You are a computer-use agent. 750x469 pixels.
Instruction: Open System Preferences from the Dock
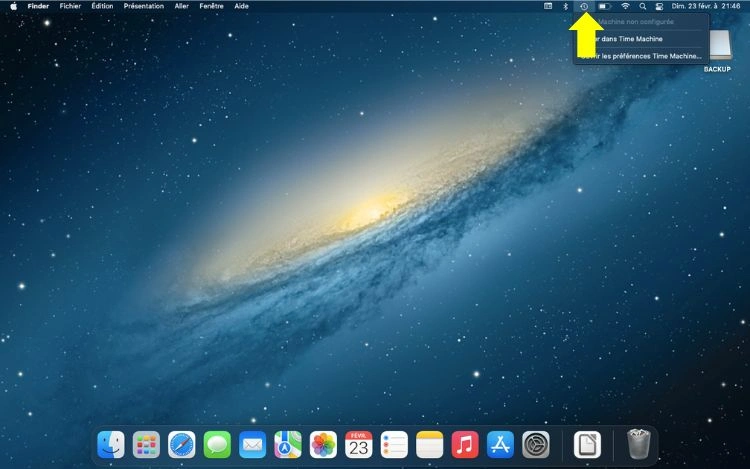[536, 444]
